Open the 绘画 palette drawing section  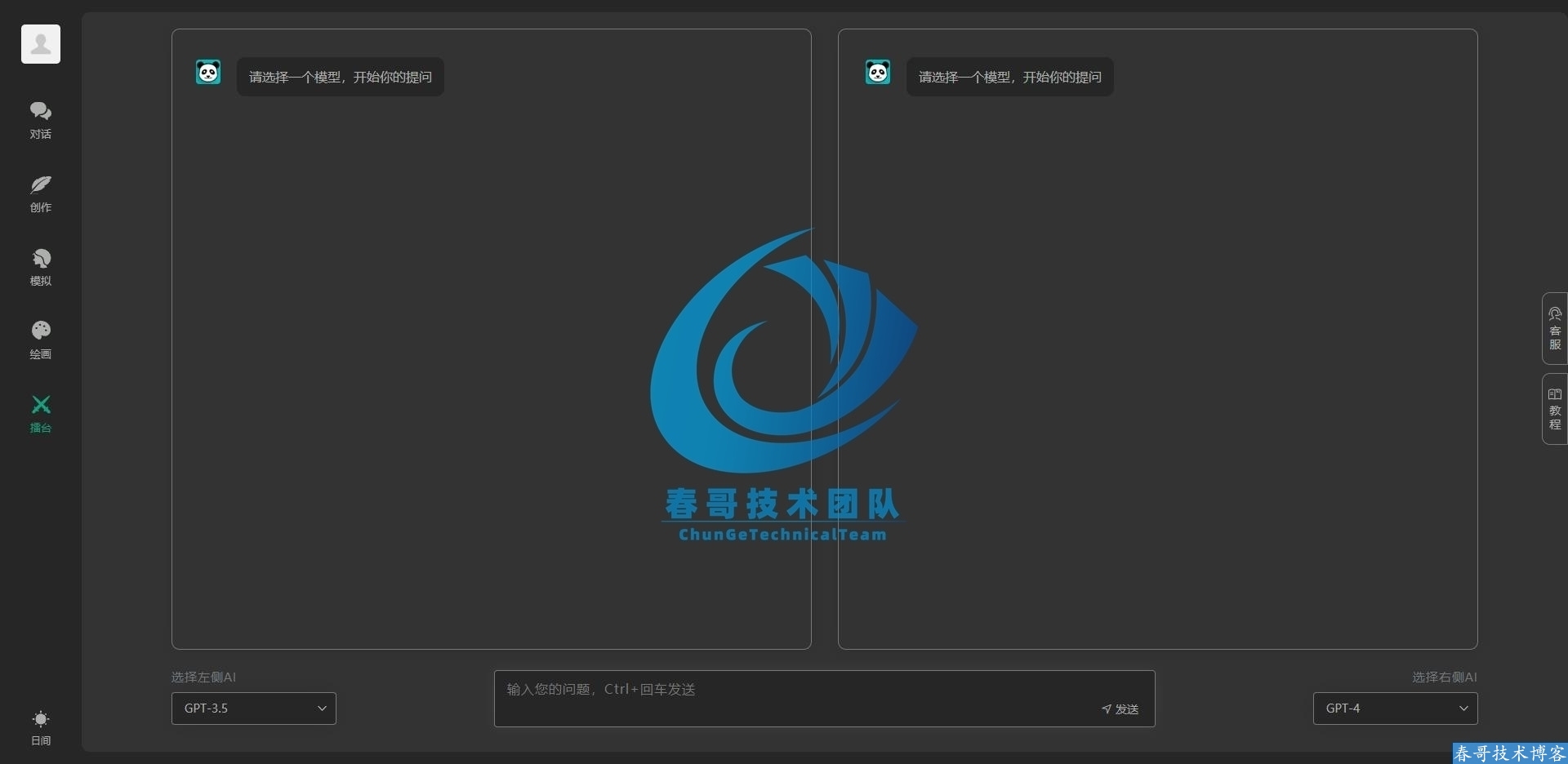pyautogui.click(x=41, y=340)
